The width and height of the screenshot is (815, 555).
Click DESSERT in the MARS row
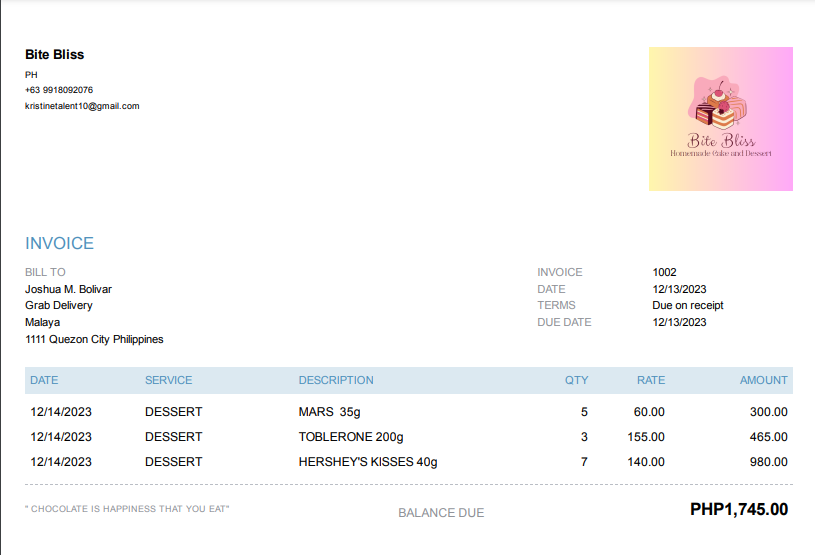[174, 412]
